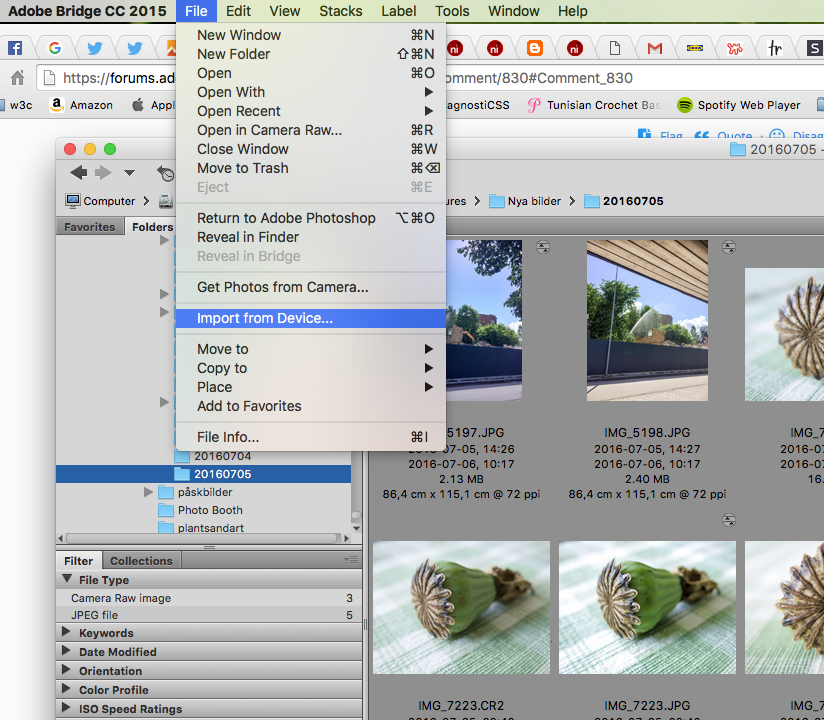This screenshot has height=720, width=824.
Task: Collapse the File Type filter section
Action: [67, 580]
